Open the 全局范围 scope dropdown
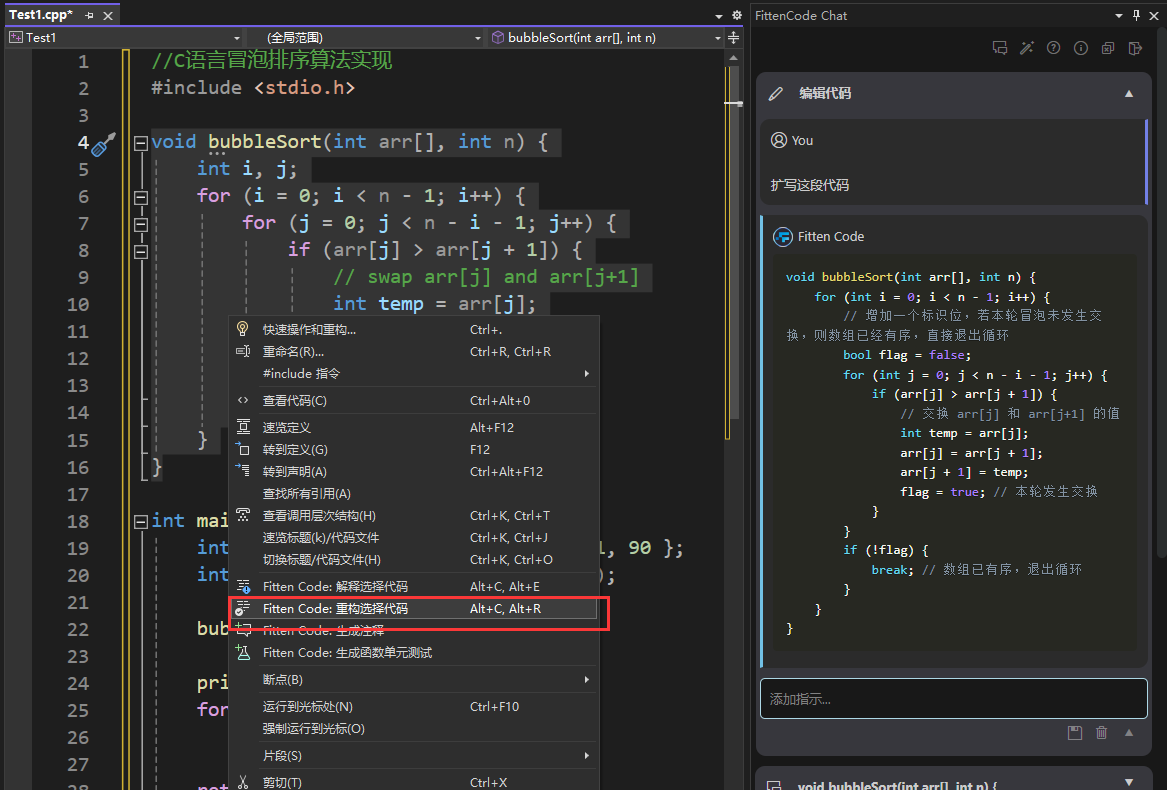This screenshot has height=790, width=1167. click(366, 38)
